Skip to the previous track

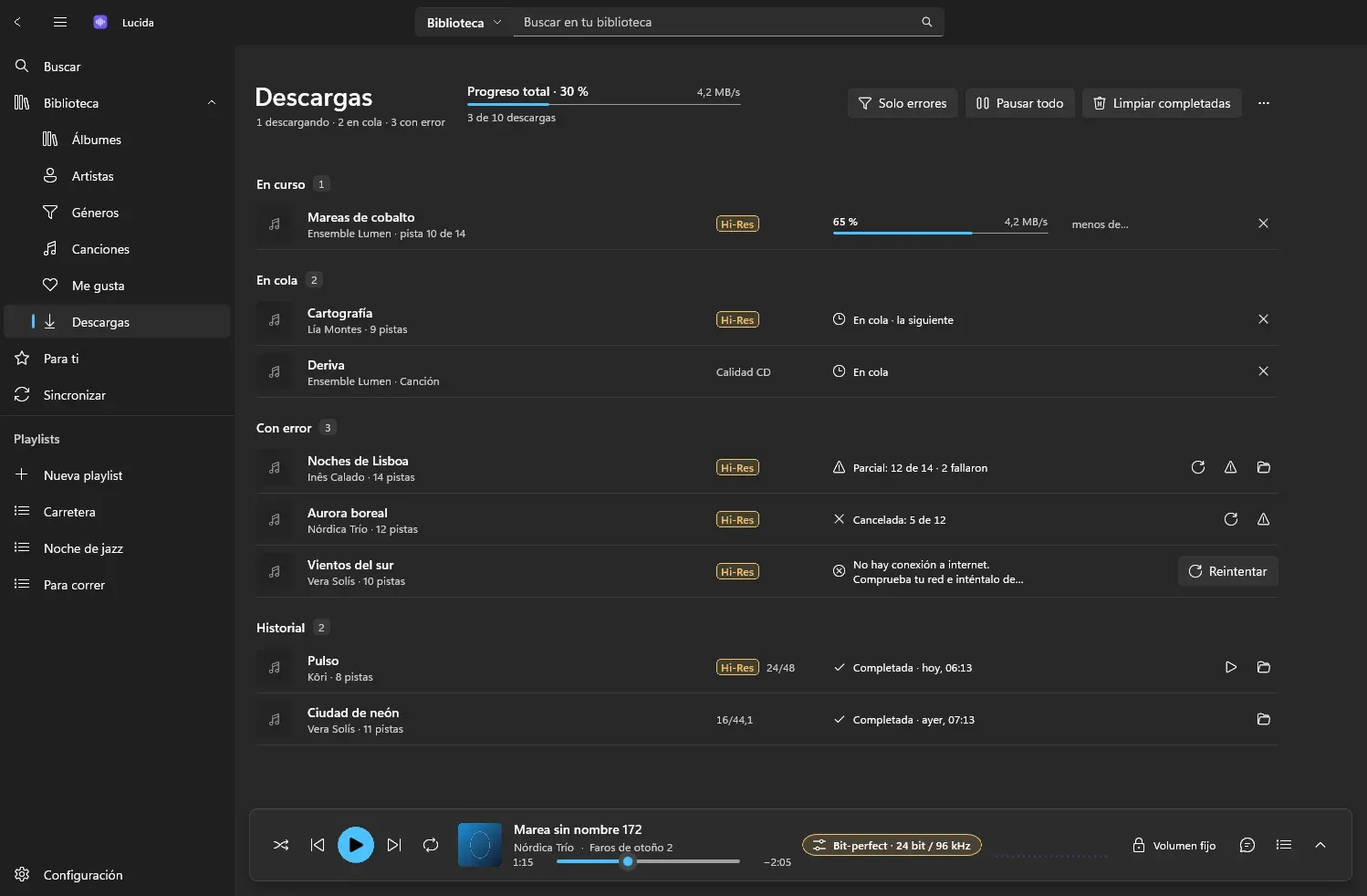coord(318,845)
